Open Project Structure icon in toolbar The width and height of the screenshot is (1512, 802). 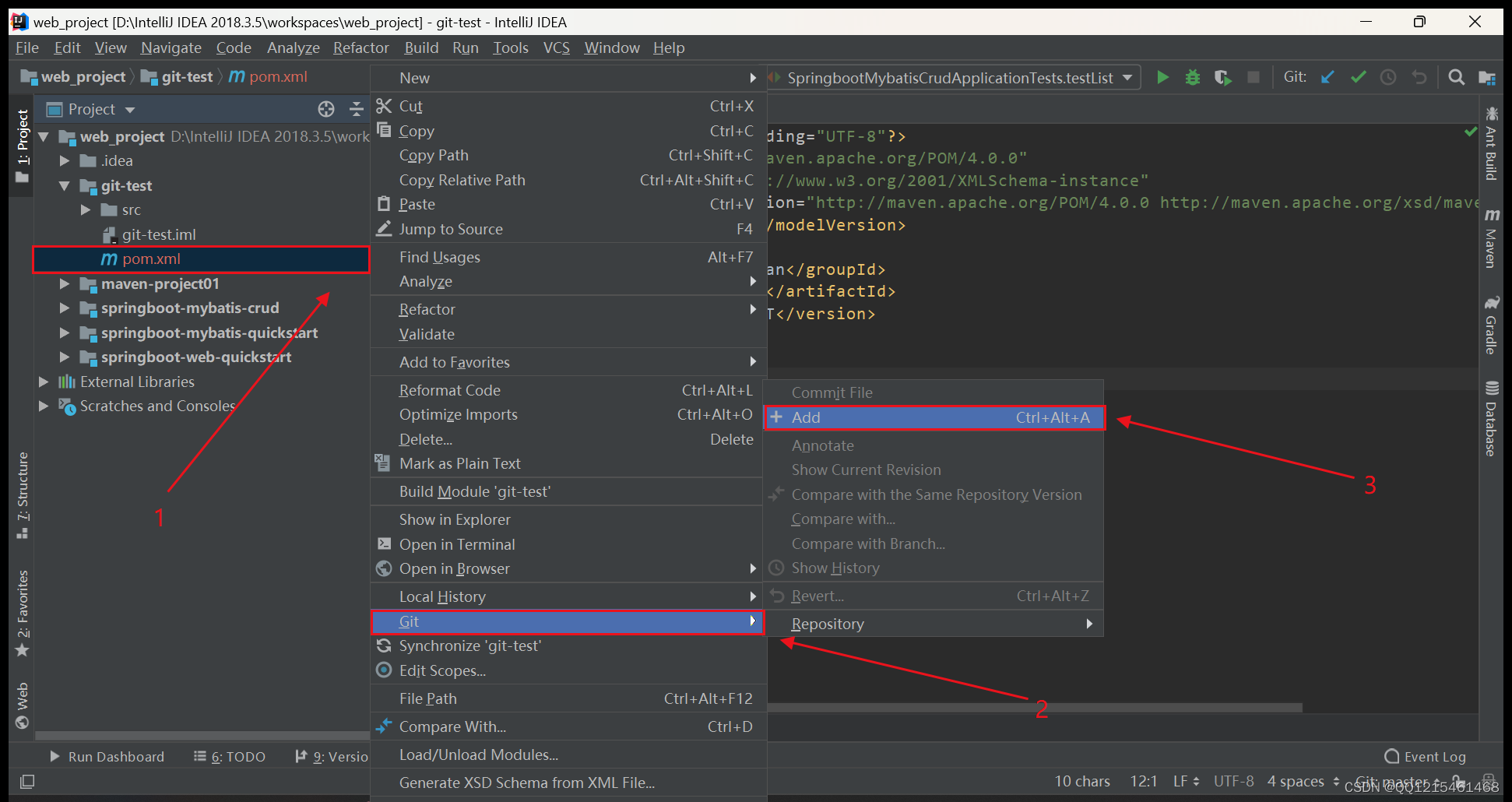point(1486,77)
